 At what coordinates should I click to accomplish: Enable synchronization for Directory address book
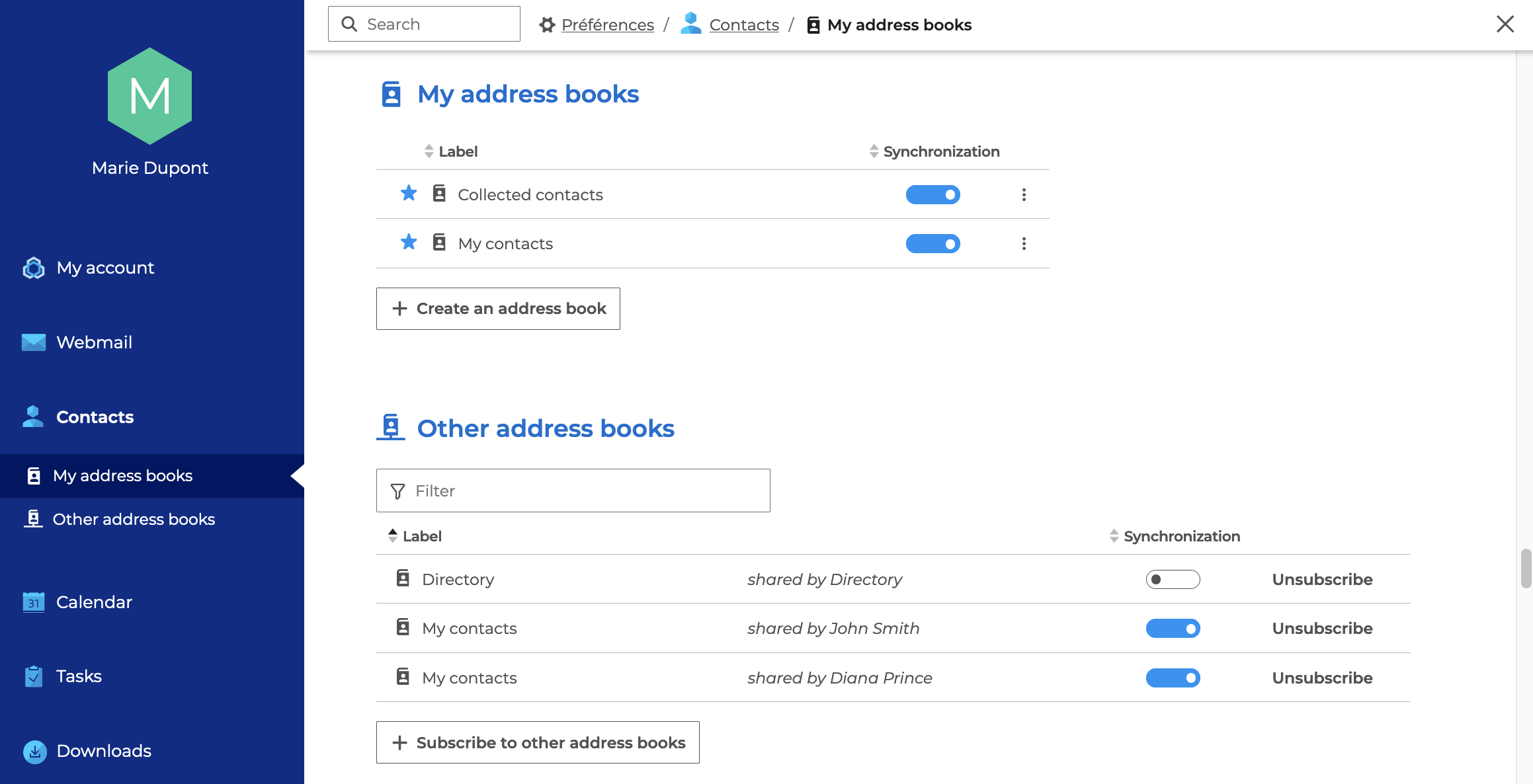pyautogui.click(x=1173, y=580)
